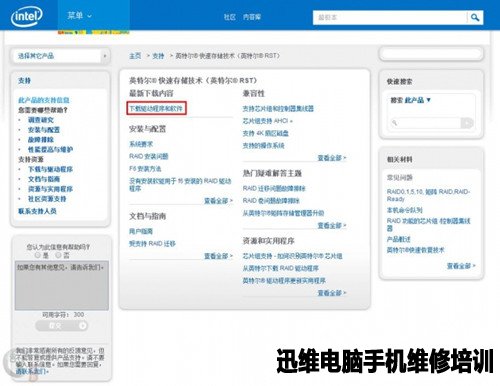Expand the 选择其它产品 product selector
This screenshot has width=500, height=386.
pos(60,56)
